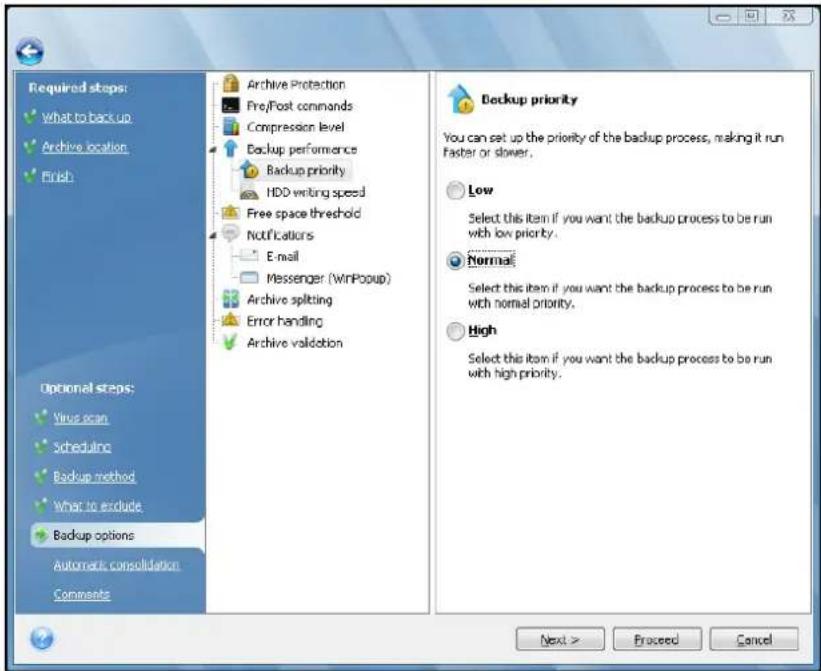
Task: Open the Archive location step
Action: [x=84, y=147]
